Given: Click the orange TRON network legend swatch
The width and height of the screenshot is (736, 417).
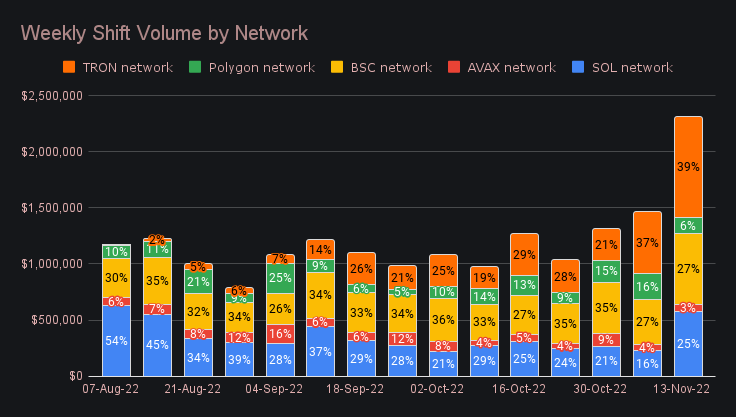Looking at the screenshot, I should (69, 67).
